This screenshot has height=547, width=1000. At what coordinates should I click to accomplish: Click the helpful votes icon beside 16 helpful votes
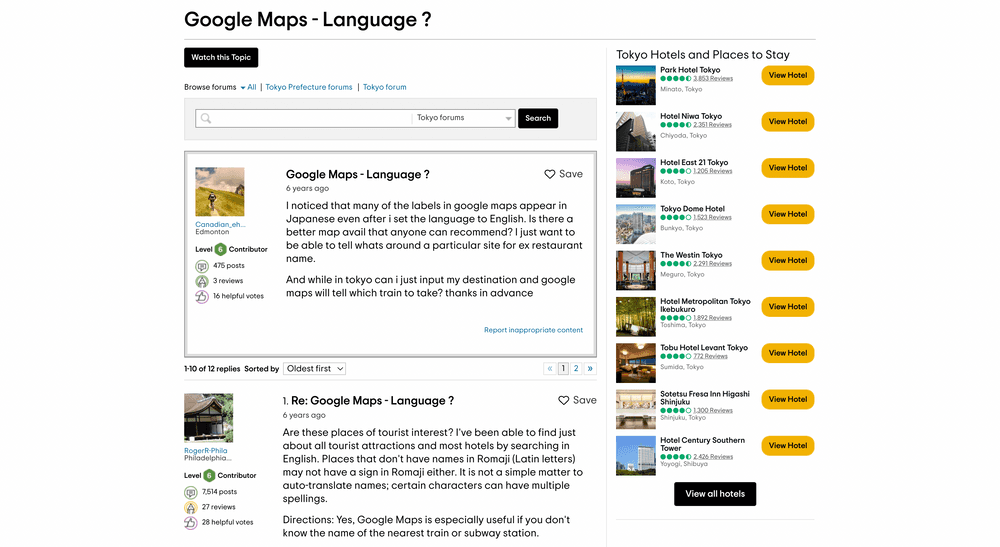pyautogui.click(x=203, y=296)
